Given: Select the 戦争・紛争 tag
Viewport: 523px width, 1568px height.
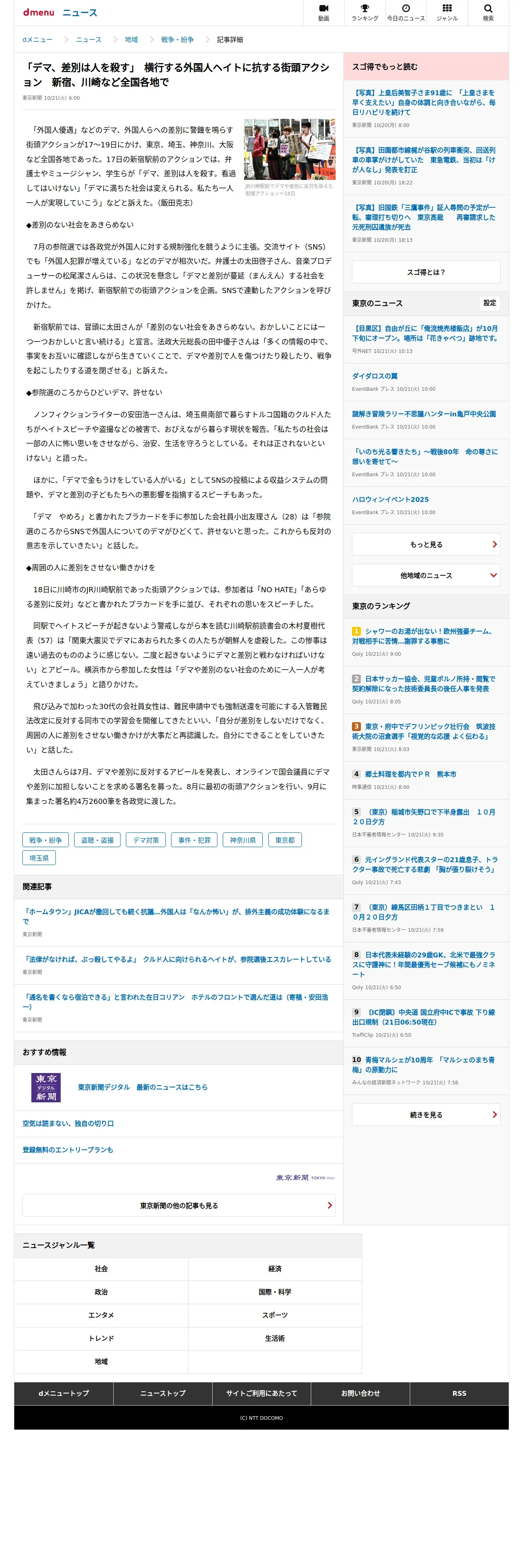Looking at the screenshot, I should pyautogui.click(x=46, y=840).
